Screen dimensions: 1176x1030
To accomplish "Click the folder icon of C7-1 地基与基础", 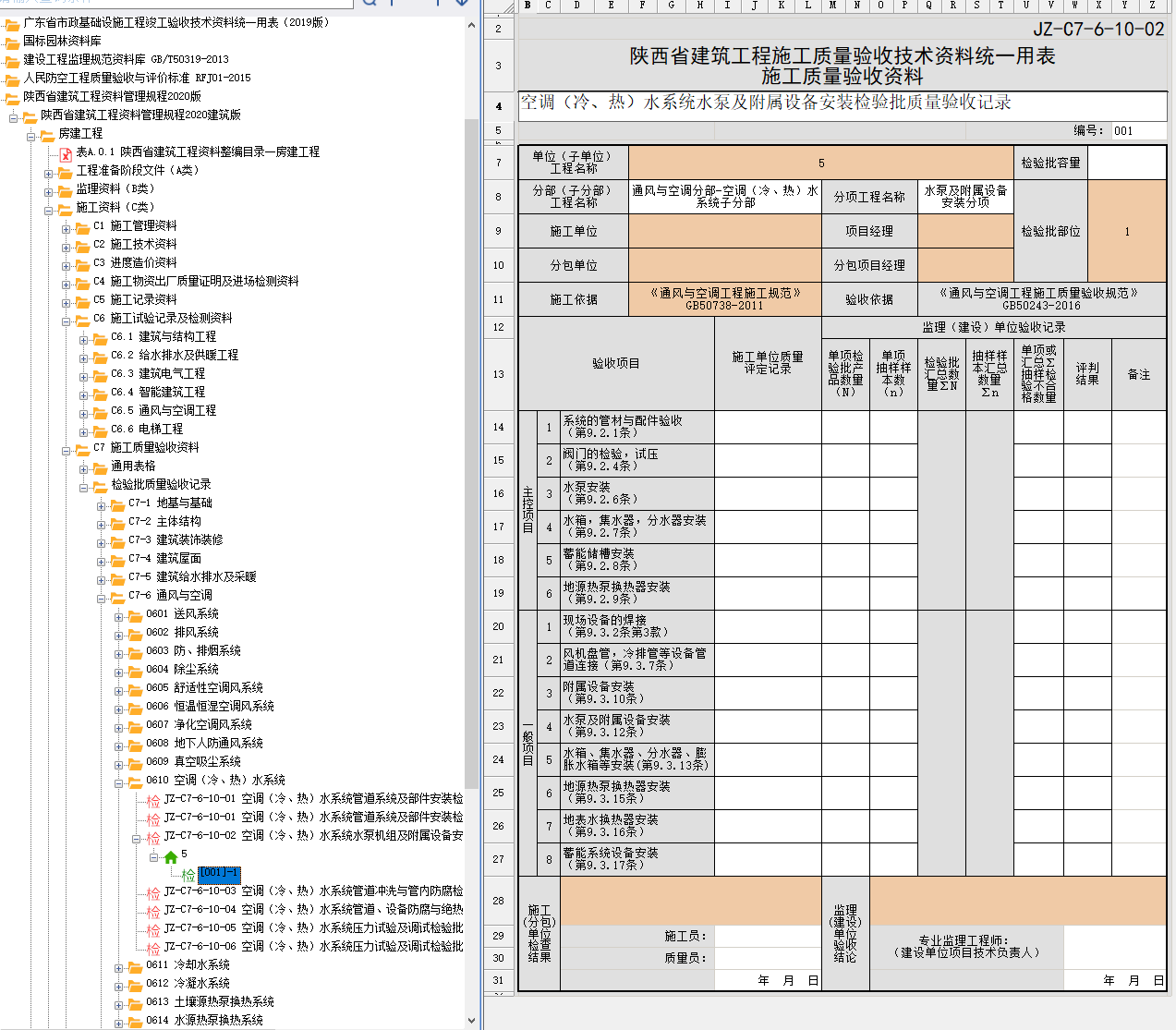I will (117, 504).
